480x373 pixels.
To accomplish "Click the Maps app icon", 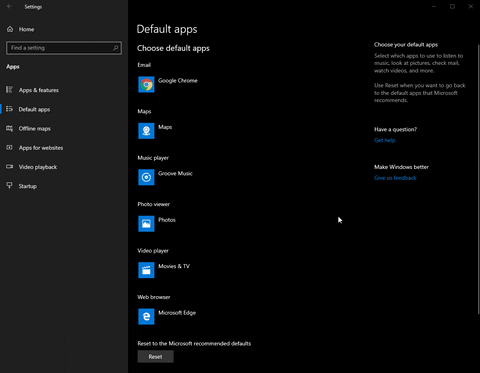I will pyautogui.click(x=146, y=131).
